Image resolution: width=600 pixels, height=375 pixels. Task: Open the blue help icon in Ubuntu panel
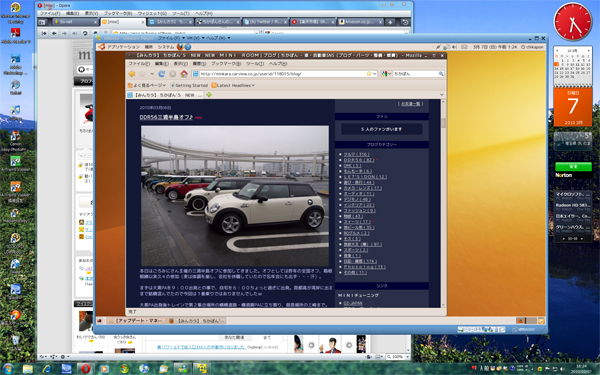[188, 47]
